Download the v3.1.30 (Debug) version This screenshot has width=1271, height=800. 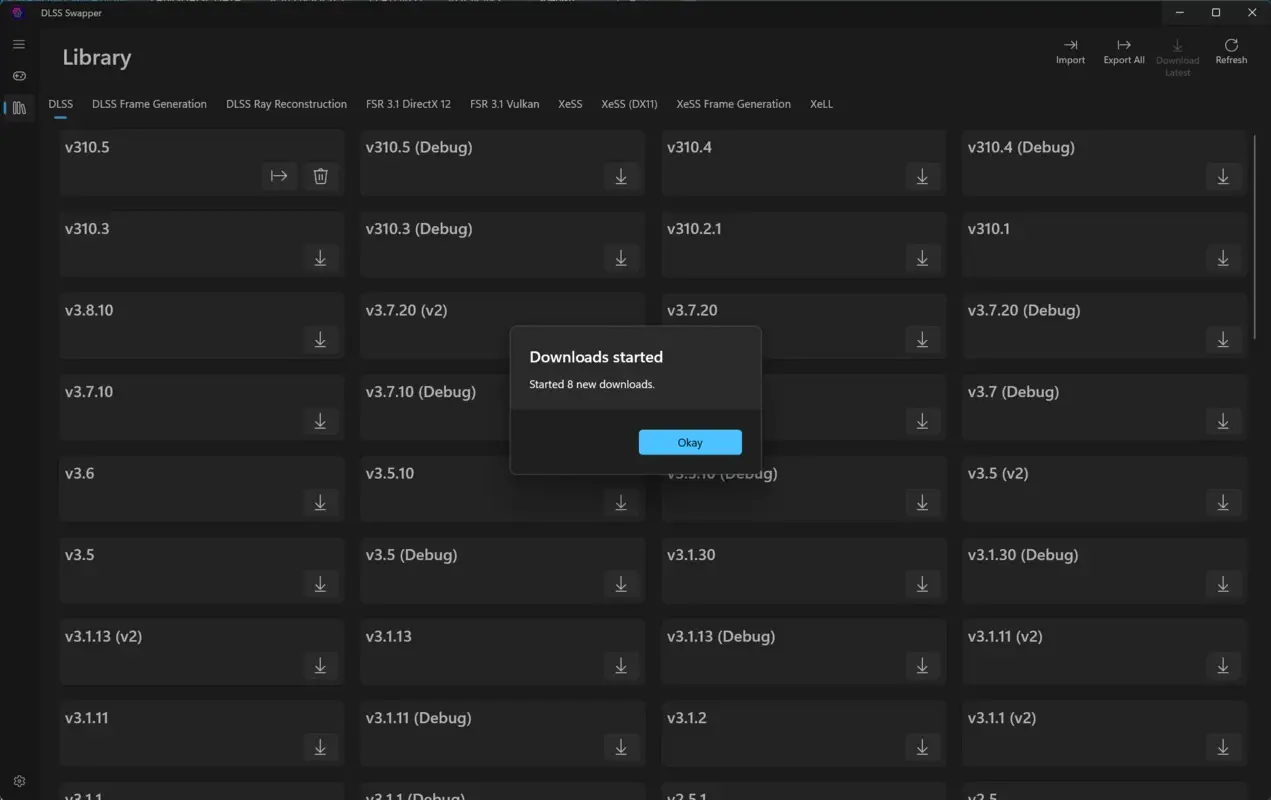(x=1223, y=584)
